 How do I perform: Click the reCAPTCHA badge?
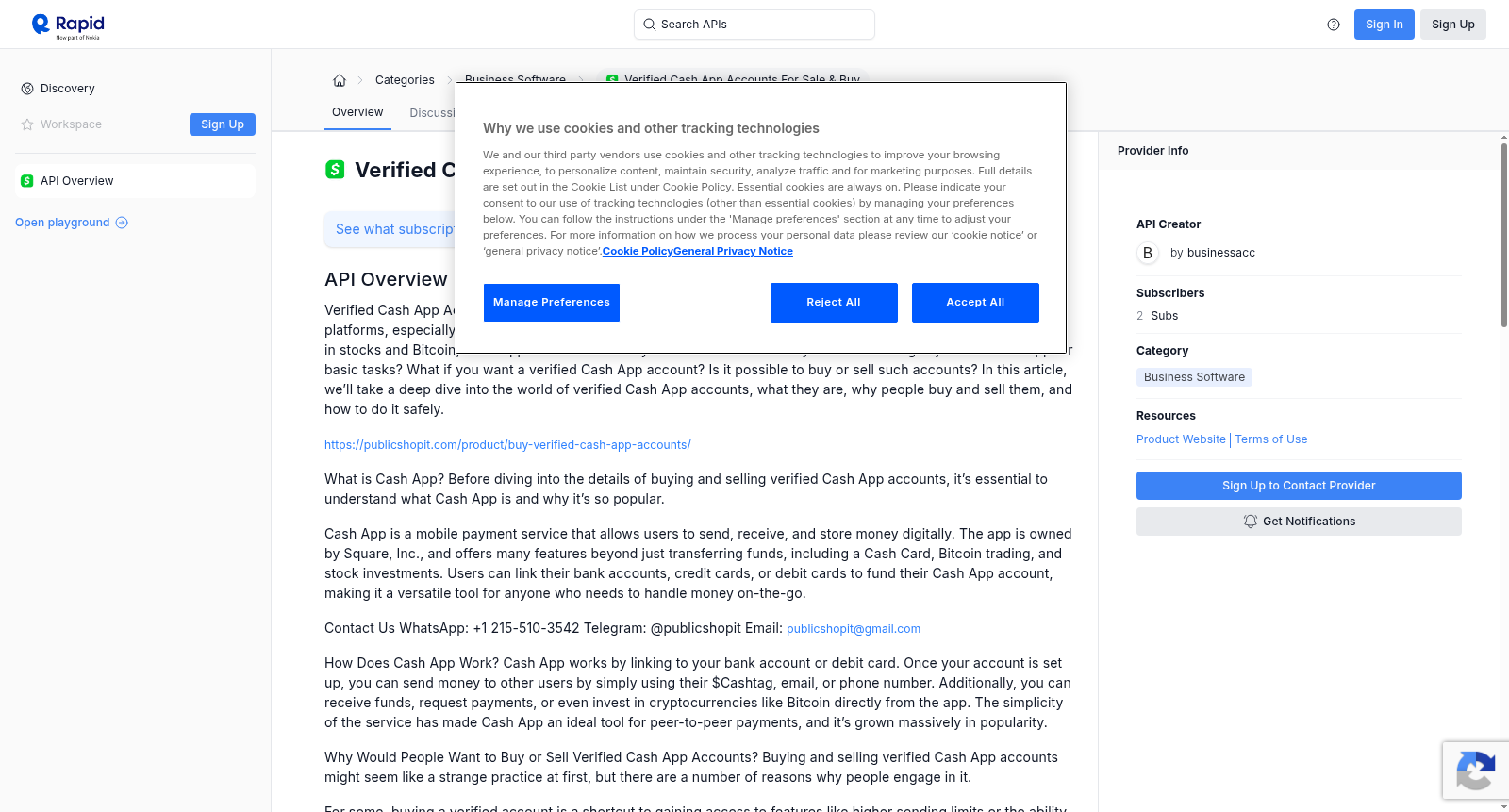1475,771
